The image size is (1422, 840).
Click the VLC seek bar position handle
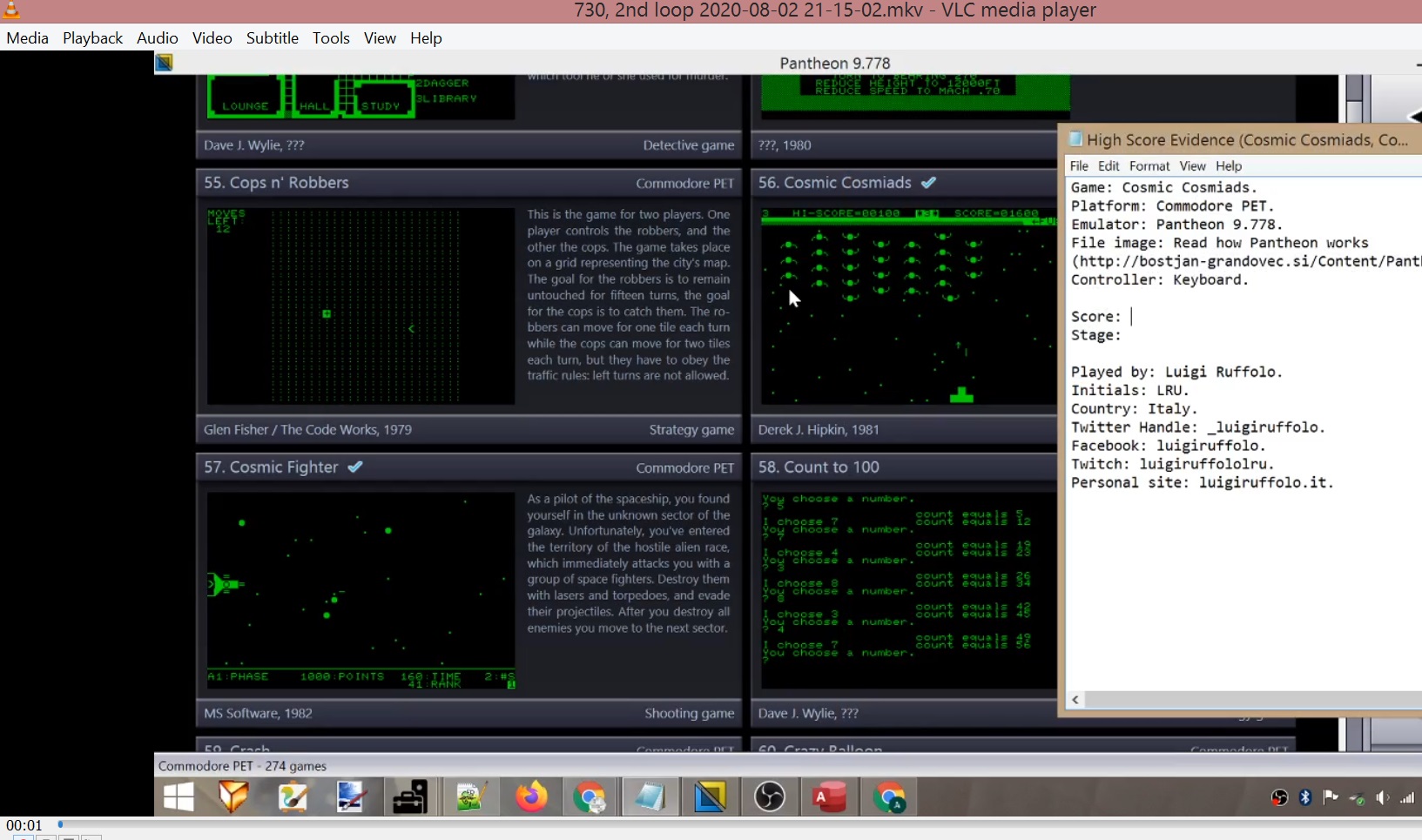tap(60, 823)
